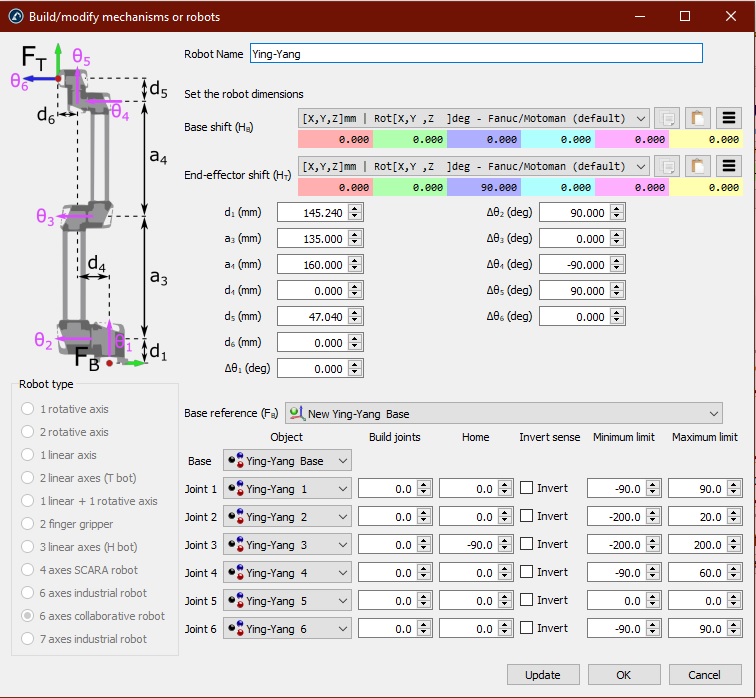Click the Base shift copy icon
This screenshot has width=756, height=698.
click(x=668, y=118)
